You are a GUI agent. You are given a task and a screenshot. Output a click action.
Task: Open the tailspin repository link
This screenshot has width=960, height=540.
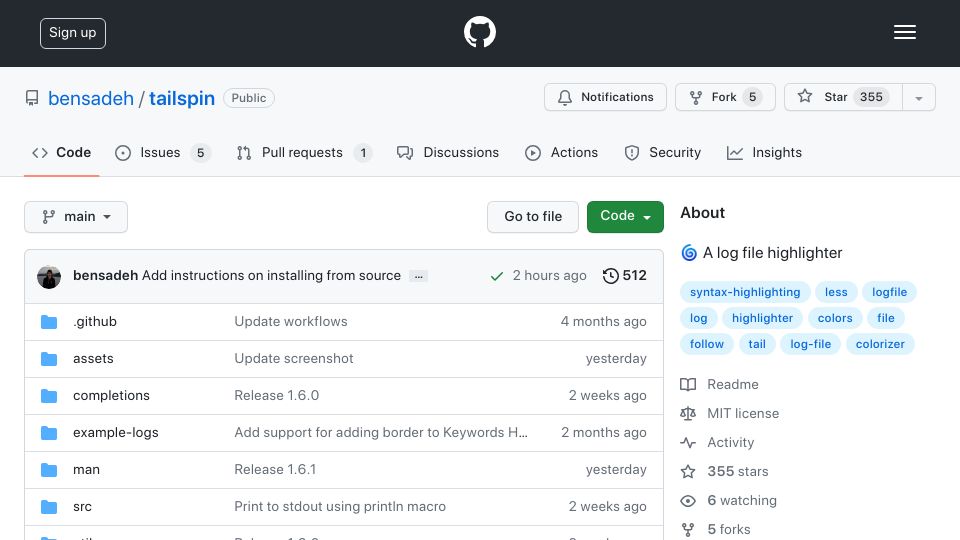pos(182,98)
